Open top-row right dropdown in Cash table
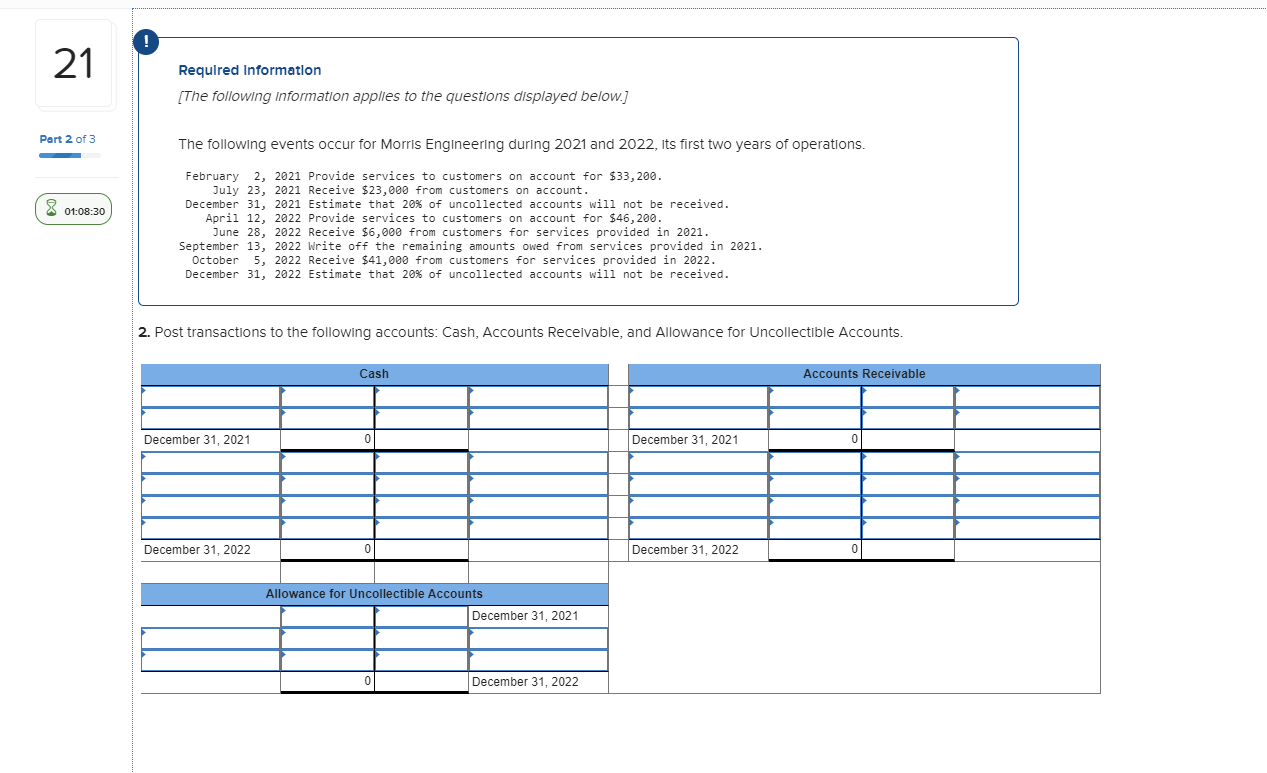The width and height of the screenshot is (1267, 773). (538, 396)
